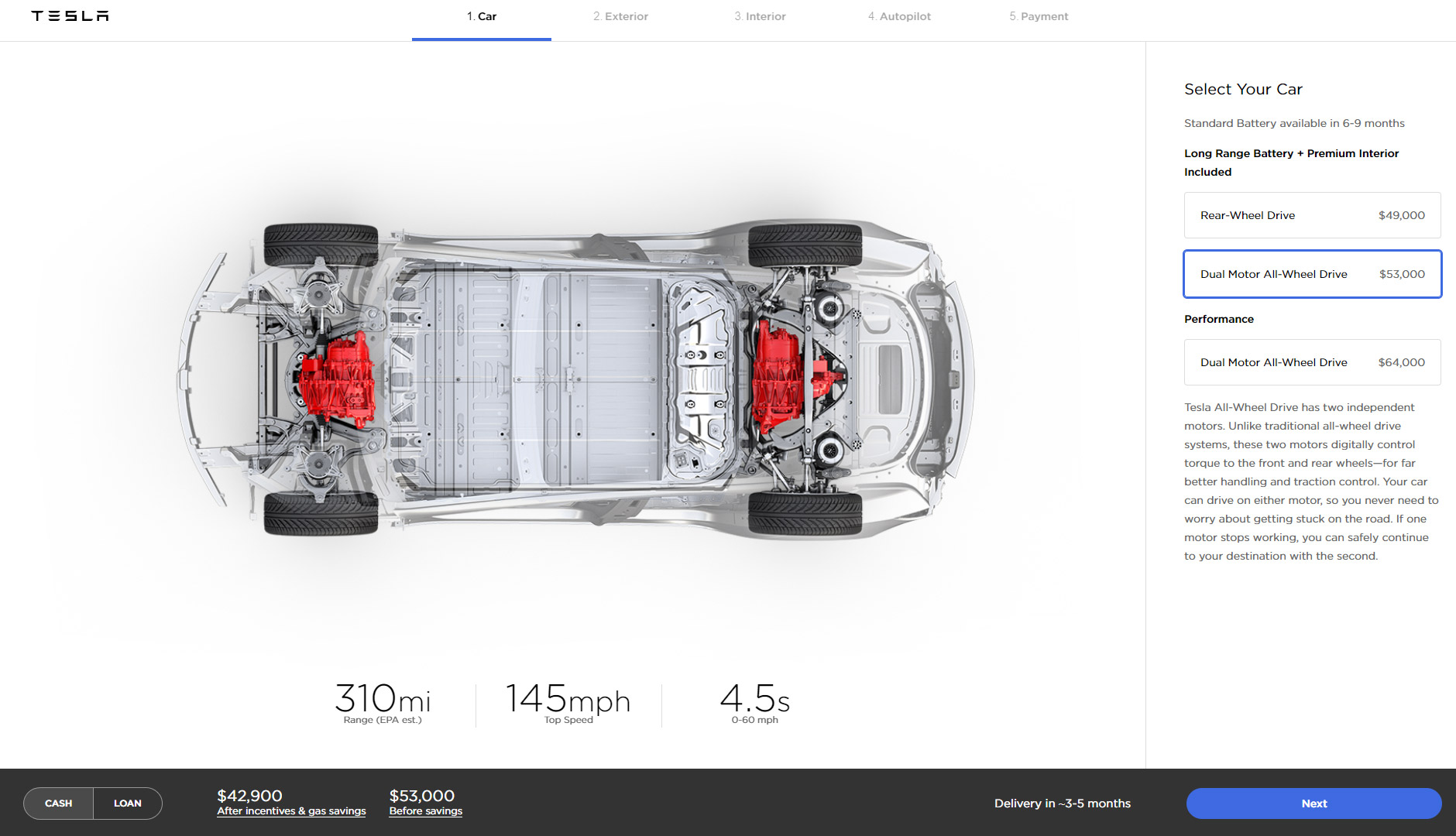Image resolution: width=1456 pixels, height=836 pixels.
Task: Select Rear-Wheel Drive $49,000 option
Action: coord(1312,215)
